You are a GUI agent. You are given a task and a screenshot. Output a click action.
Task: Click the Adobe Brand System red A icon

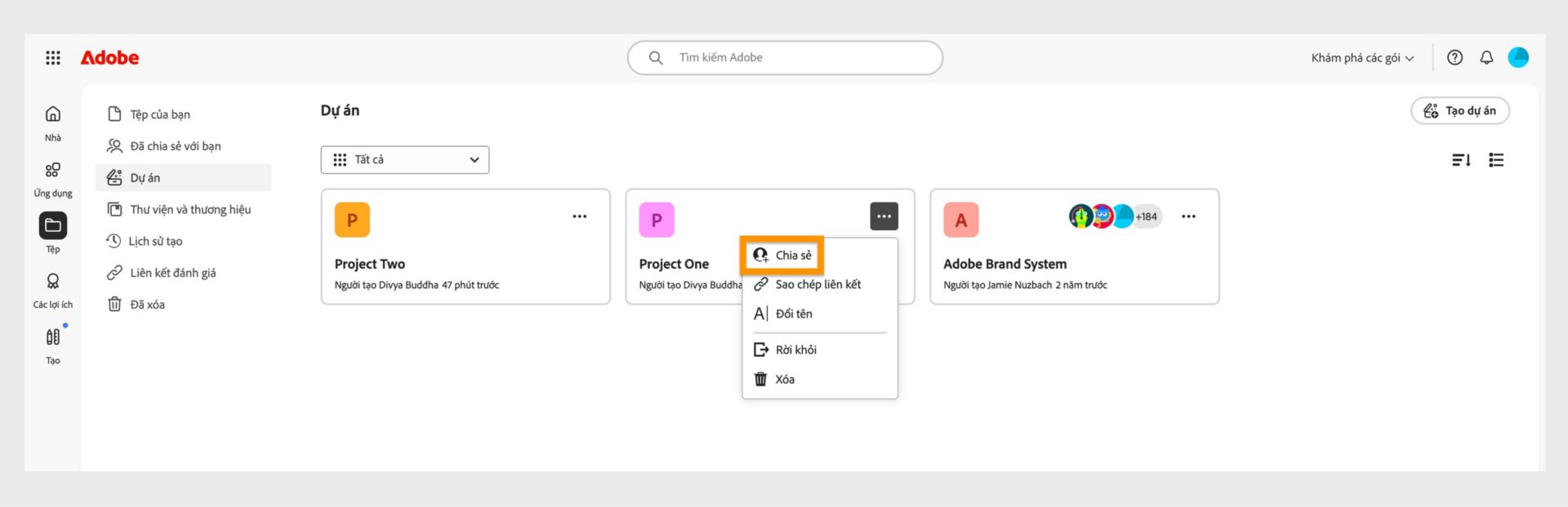(x=961, y=220)
